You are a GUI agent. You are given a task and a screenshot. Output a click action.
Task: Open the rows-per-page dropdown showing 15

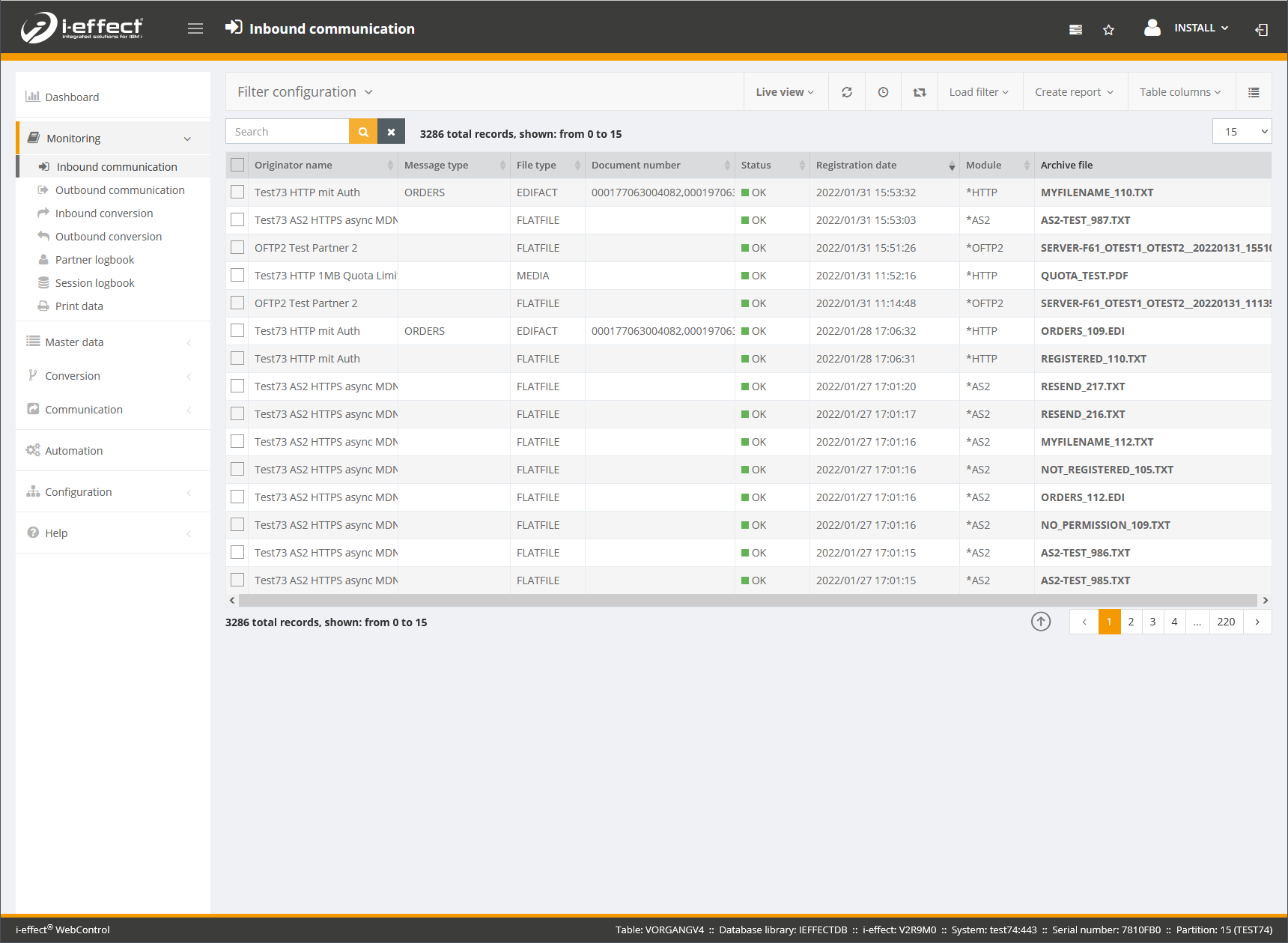tap(1241, 132)
